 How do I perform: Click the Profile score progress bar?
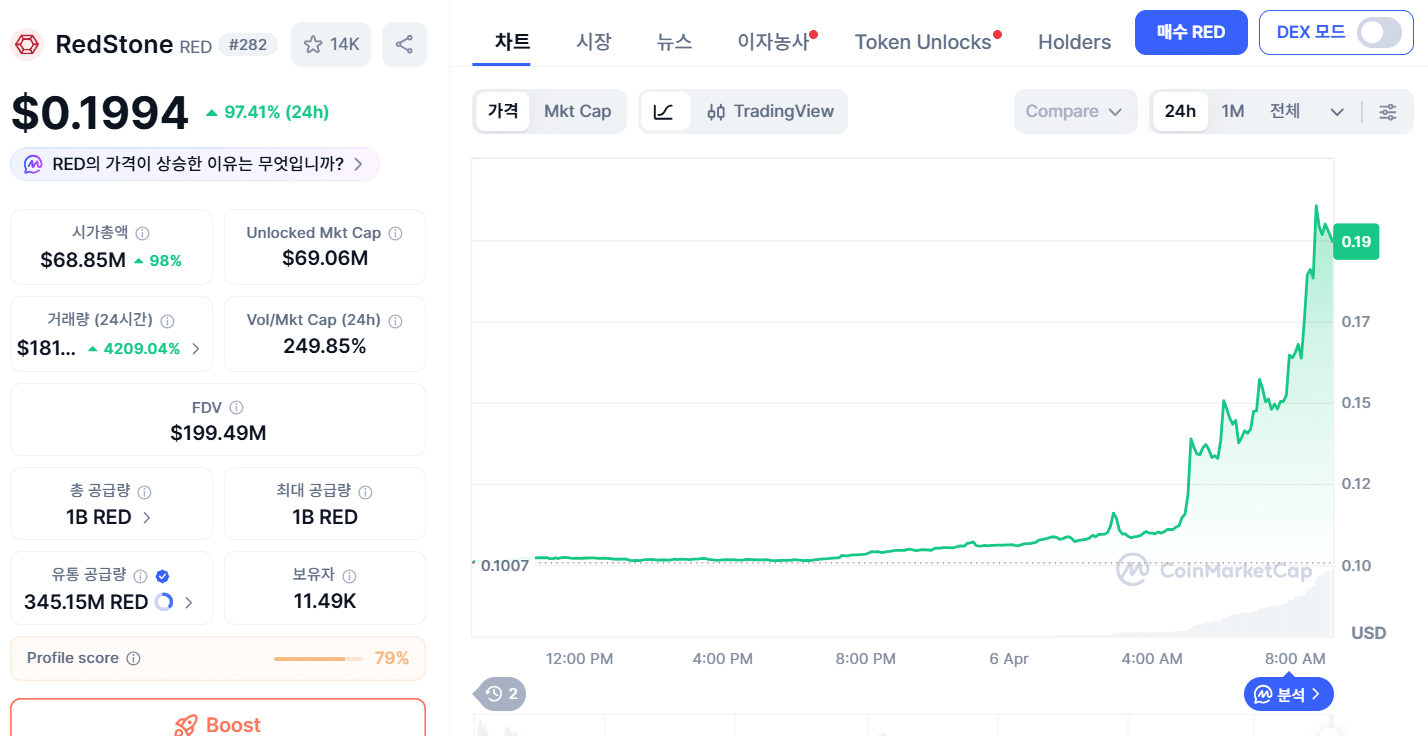317,658
